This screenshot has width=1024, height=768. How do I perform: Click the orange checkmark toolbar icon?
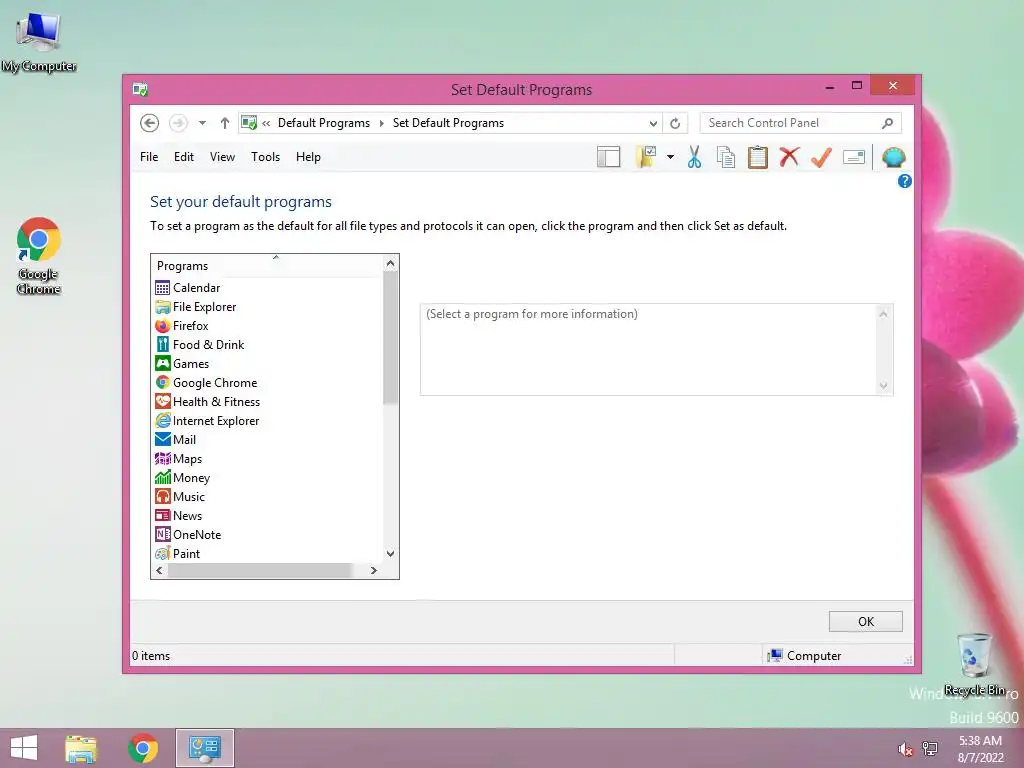point(821,157)
